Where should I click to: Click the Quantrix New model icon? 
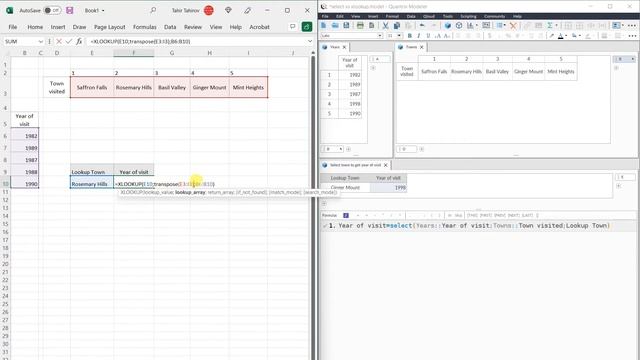pos(324,25)
